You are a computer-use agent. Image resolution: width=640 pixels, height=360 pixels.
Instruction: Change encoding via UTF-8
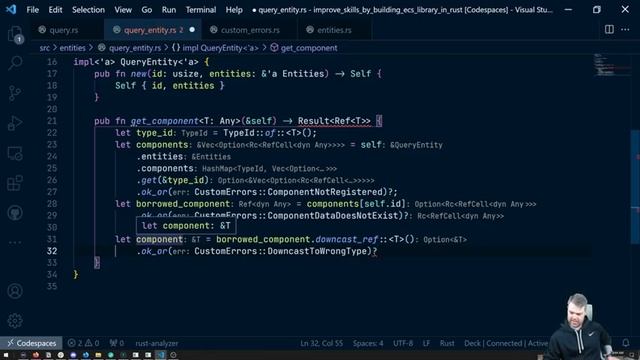point(403,343)
